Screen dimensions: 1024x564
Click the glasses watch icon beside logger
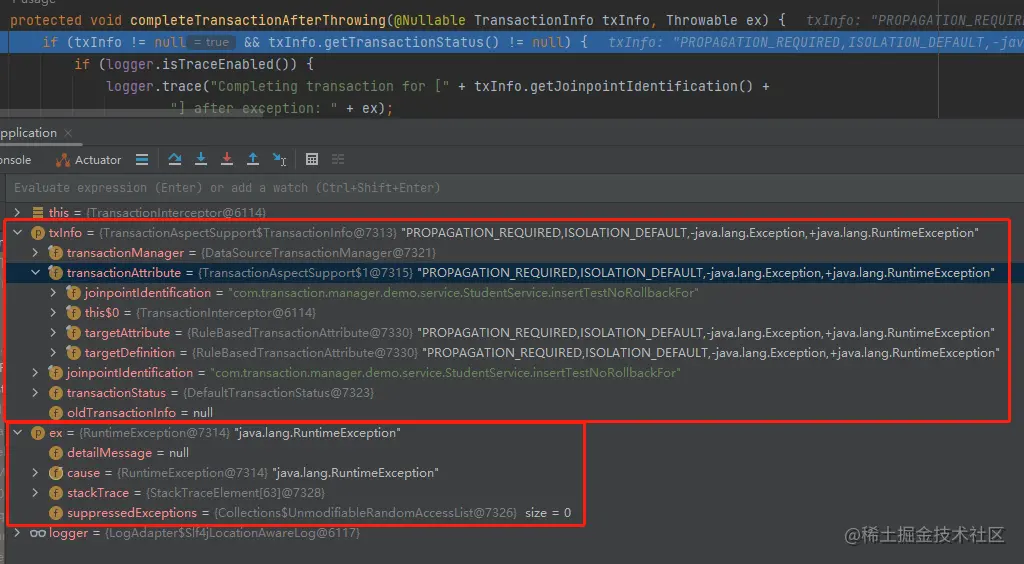38,533
